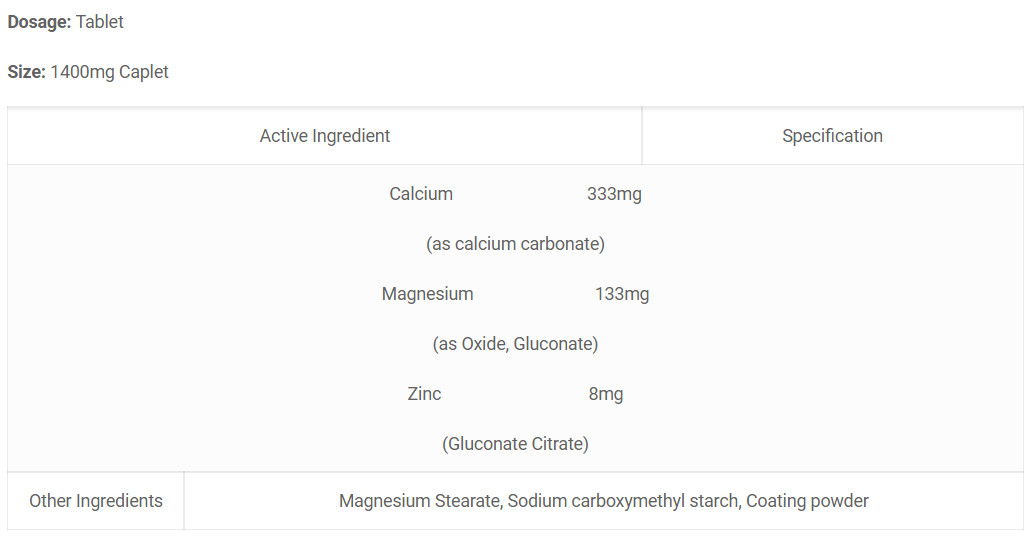Screen dimensions: 1030x544
Task: Click the Zinc ingredient name
Action: point(424,394)
